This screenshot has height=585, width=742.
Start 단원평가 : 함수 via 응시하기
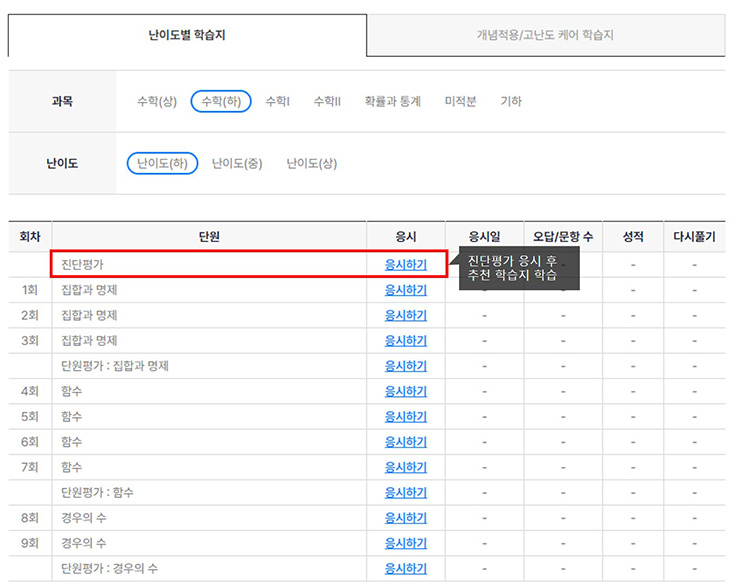tap(406, 492)
